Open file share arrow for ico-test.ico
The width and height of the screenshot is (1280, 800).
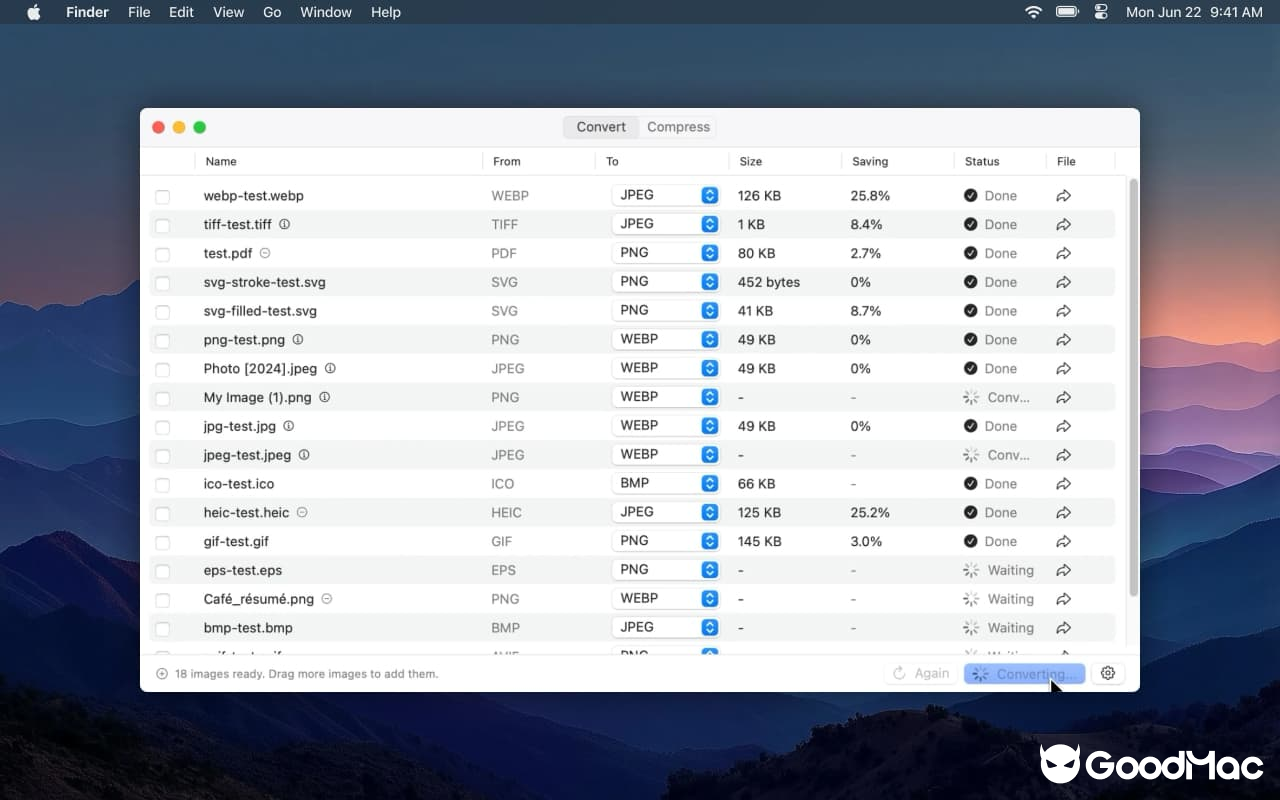click(x=1064, y=484)
